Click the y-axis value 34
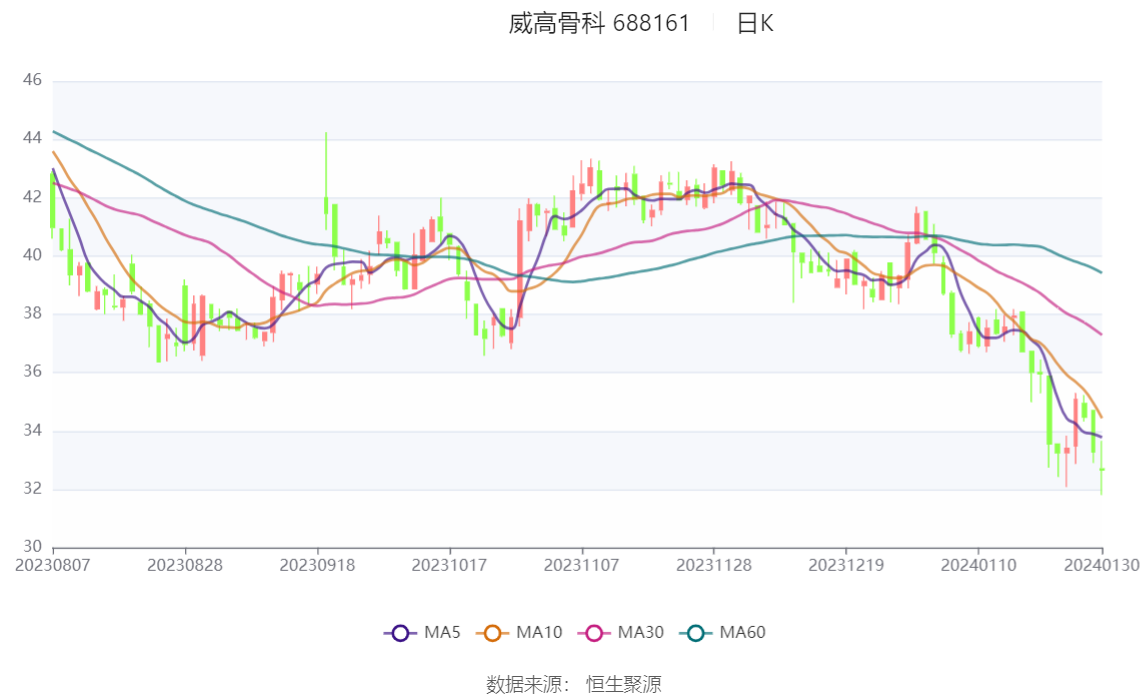The width and height of the screenshot is (1148, 699). [x=32, y=430]
